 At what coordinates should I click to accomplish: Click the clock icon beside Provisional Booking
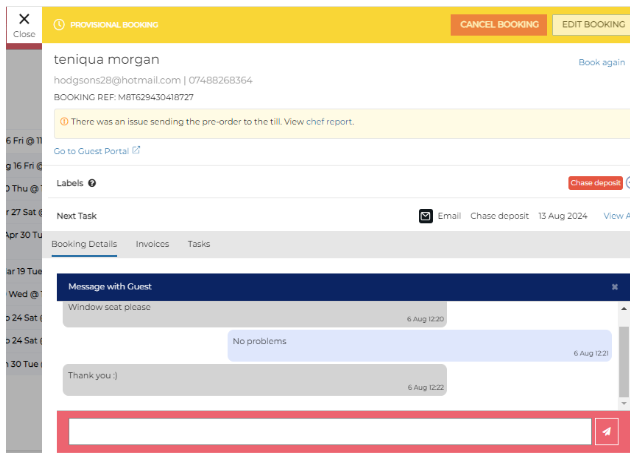[59, 25]
